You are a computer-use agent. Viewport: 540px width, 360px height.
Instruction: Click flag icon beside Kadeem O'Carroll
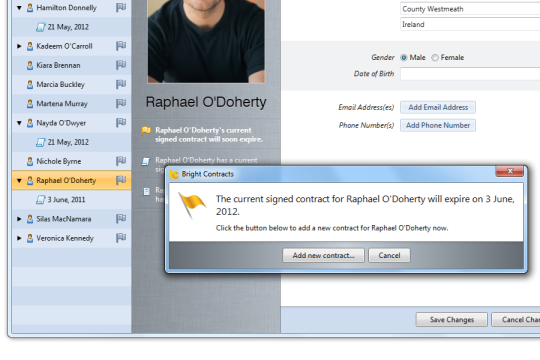(x=121, y=46)
